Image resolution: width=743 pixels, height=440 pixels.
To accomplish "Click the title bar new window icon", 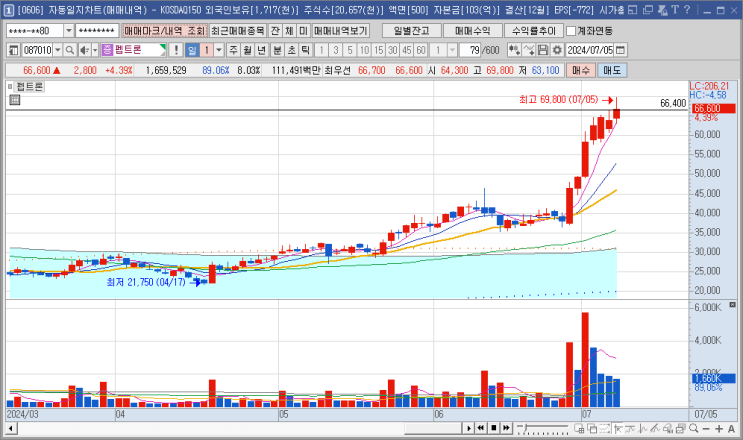I will click(648, 9).
